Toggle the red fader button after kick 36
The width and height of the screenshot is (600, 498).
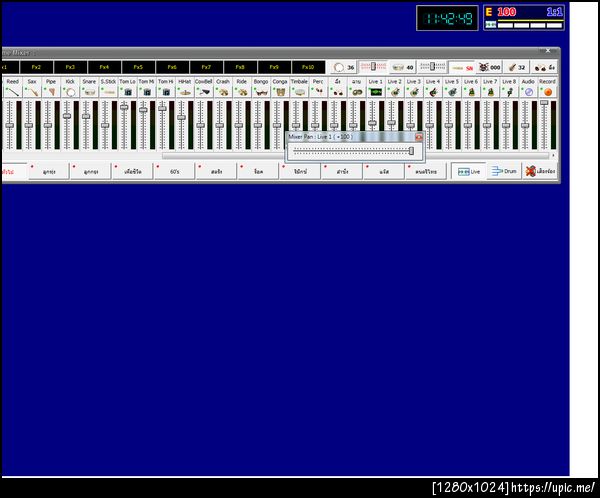(373, 67)
